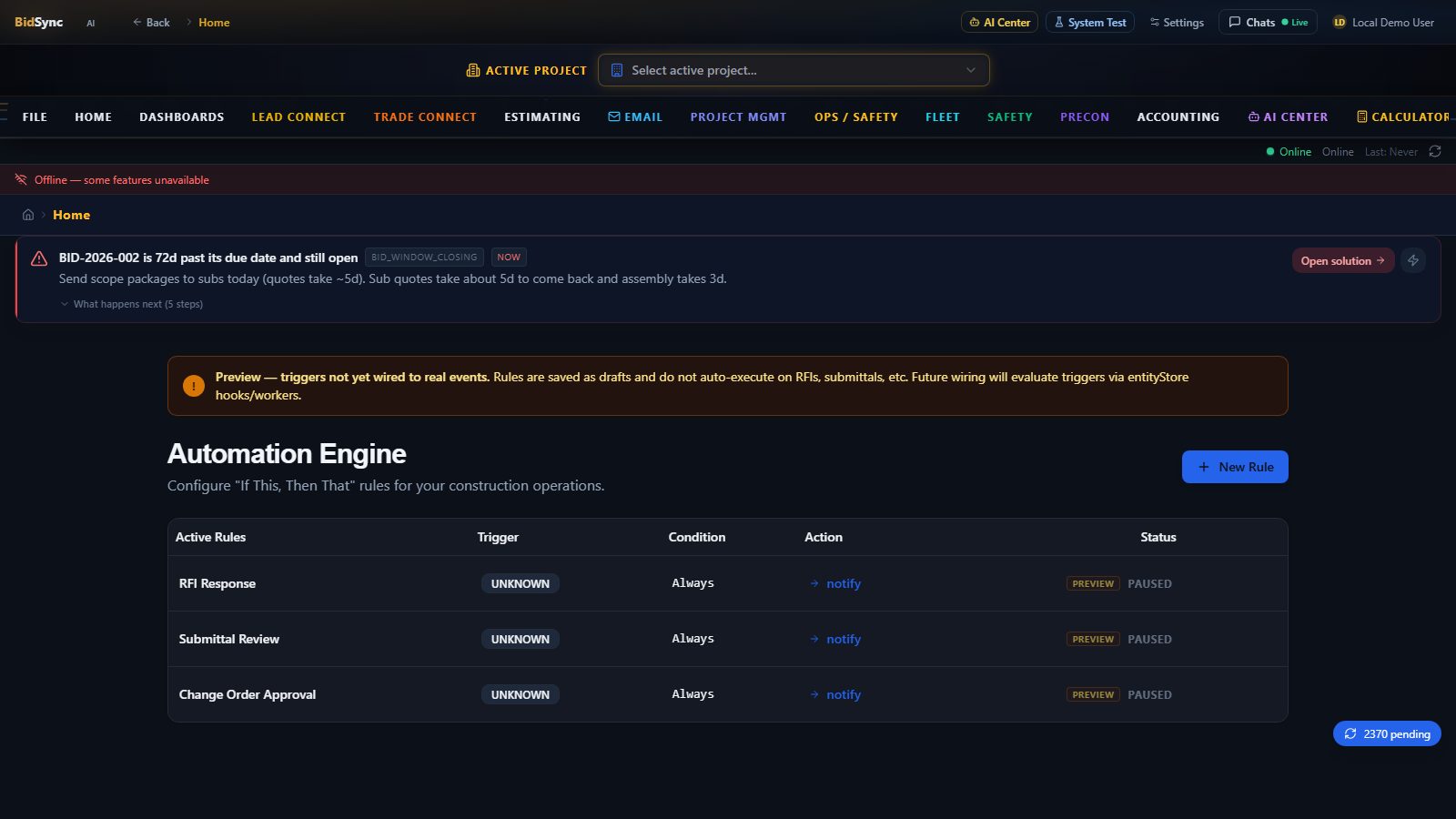
Task: Click the orange exclamation icon in Preview banner
Action: pyautogui.click(x=194, y=386)
